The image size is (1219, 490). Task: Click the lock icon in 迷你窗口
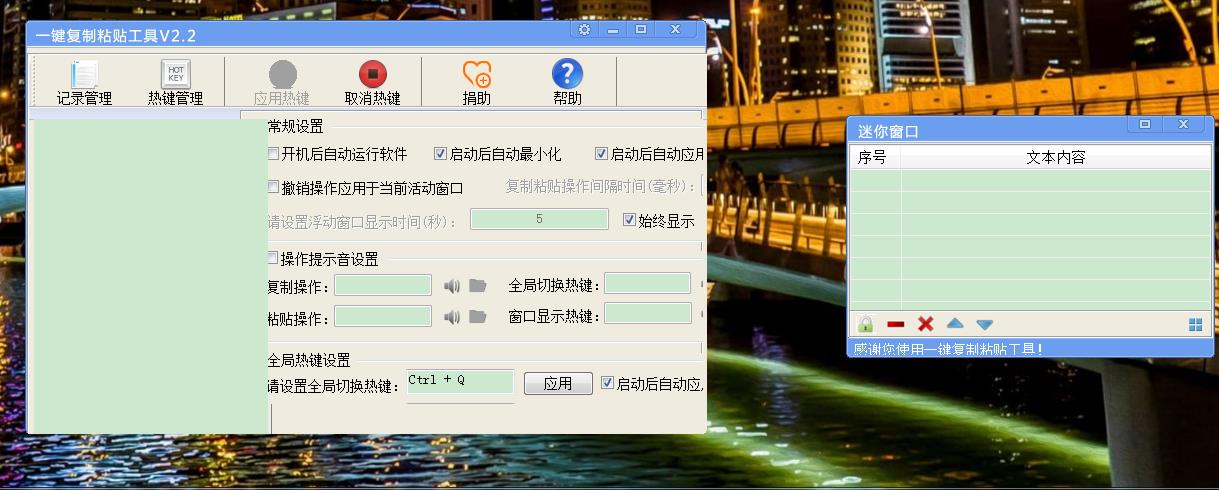(x=866, y=324)
